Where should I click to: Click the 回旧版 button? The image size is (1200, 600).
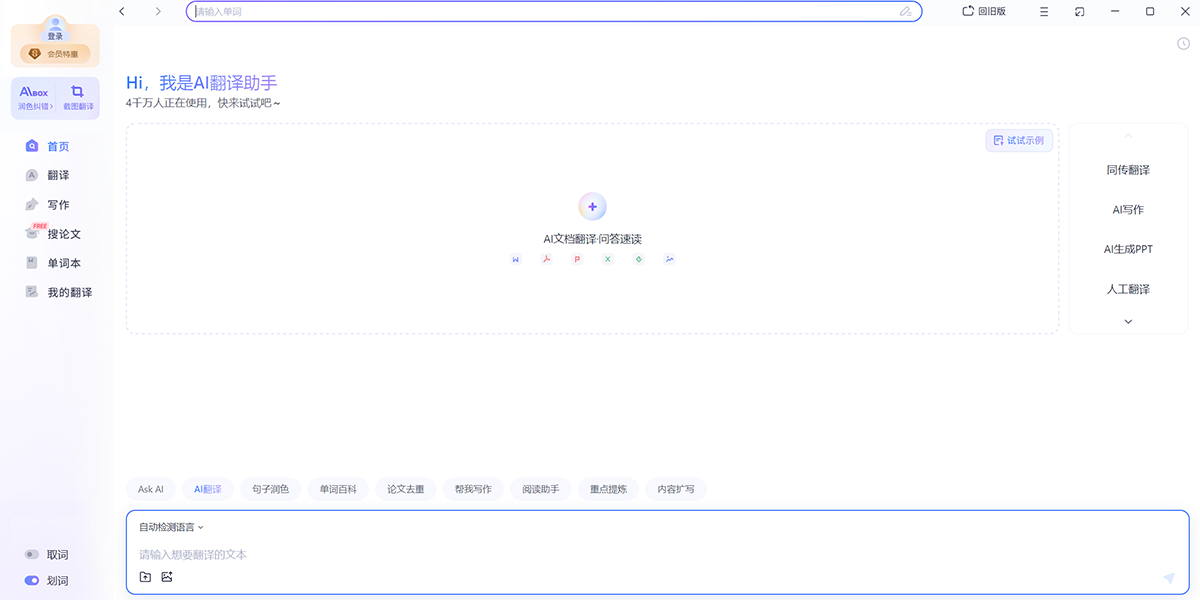[x=984, y=12]
